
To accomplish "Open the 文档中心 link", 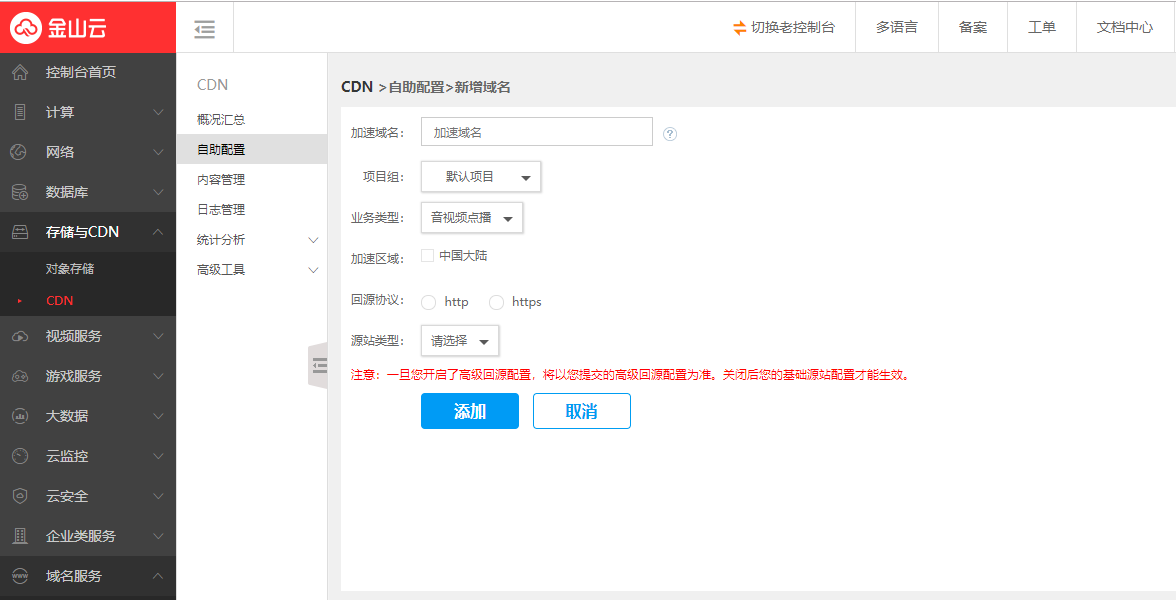I will 1124,28.
